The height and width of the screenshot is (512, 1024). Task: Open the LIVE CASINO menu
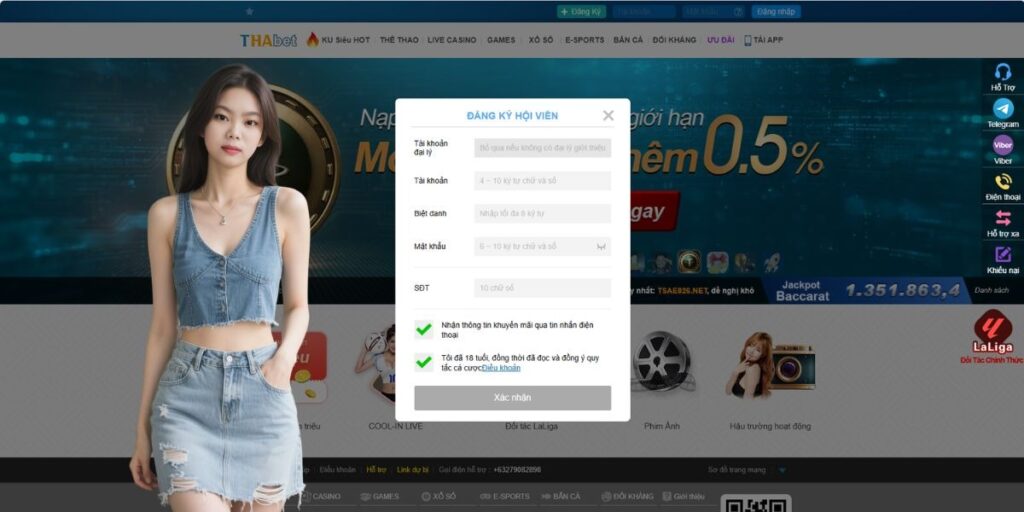coord(452,40)
